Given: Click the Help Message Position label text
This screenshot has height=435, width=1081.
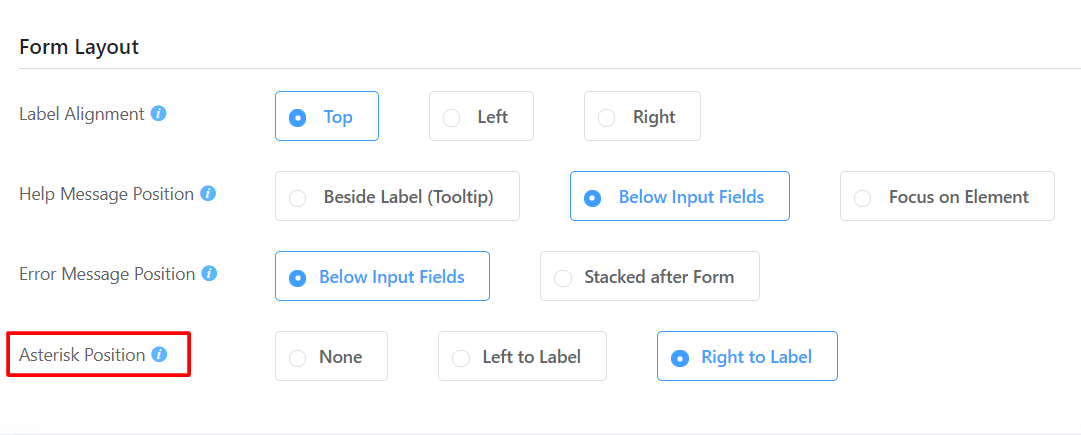Looking at the screenshot, I should point(107,194).
